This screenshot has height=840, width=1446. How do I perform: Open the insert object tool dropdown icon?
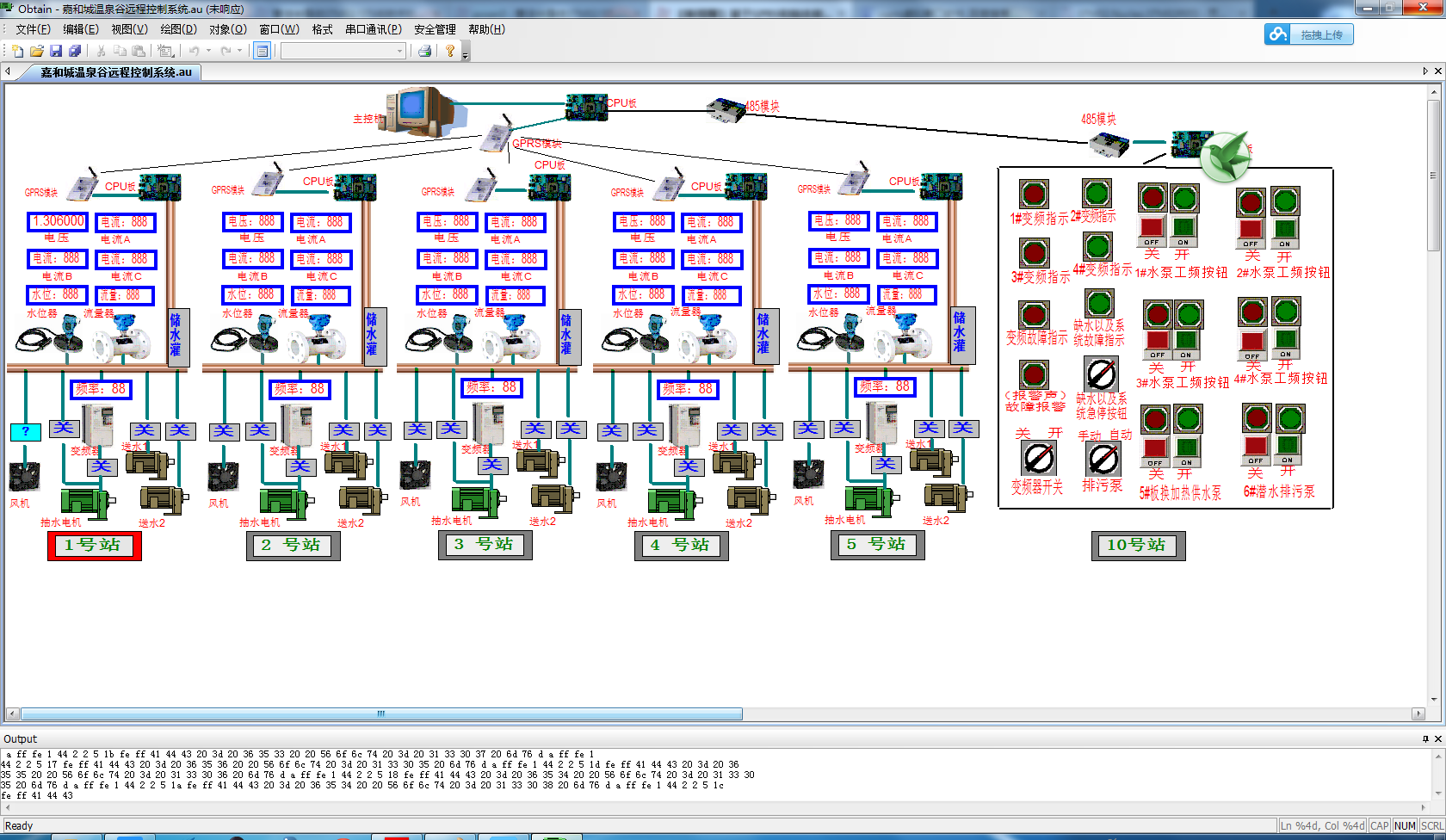166,51
